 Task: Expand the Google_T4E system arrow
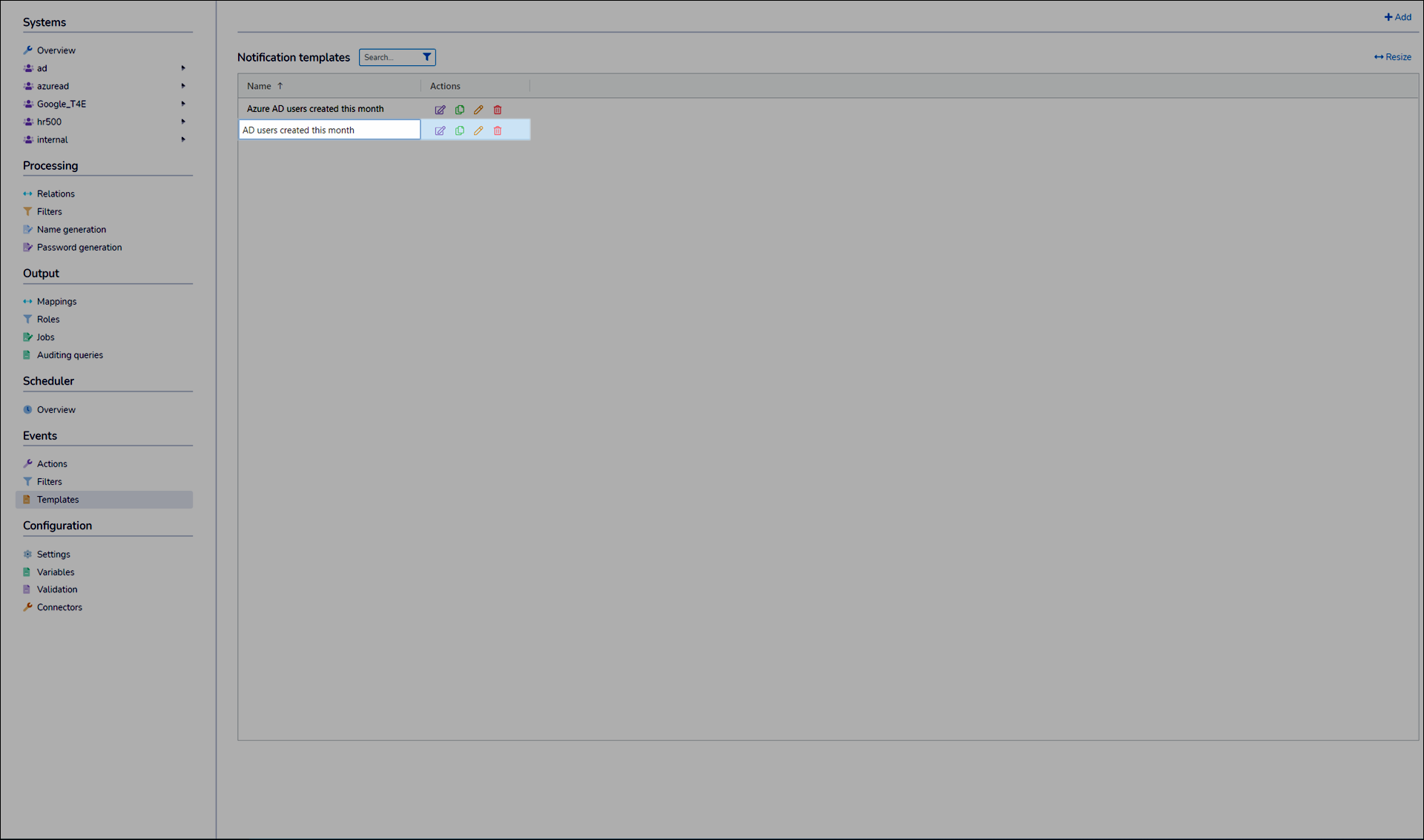click(x=183, y=104)
